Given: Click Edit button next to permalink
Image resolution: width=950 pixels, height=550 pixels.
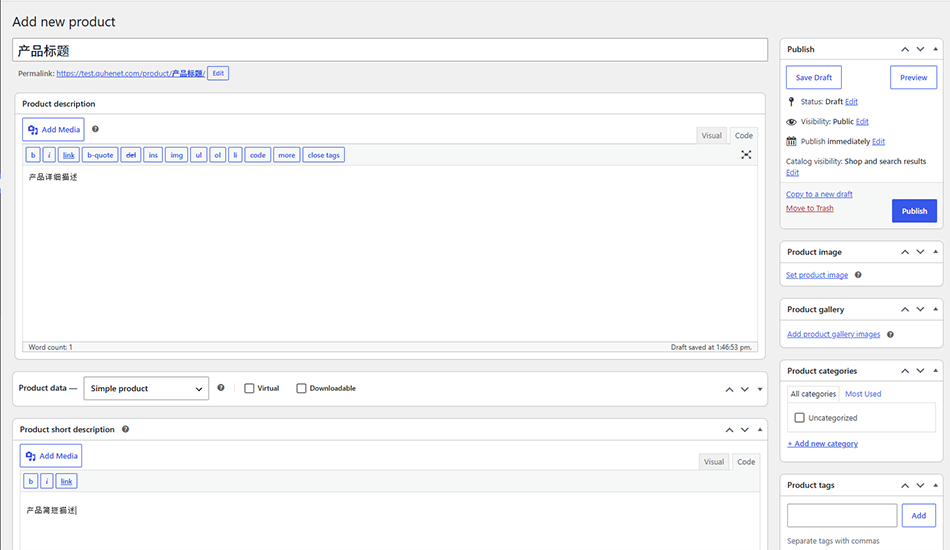Looking at the screenshot, I should (x=218, y=73).
